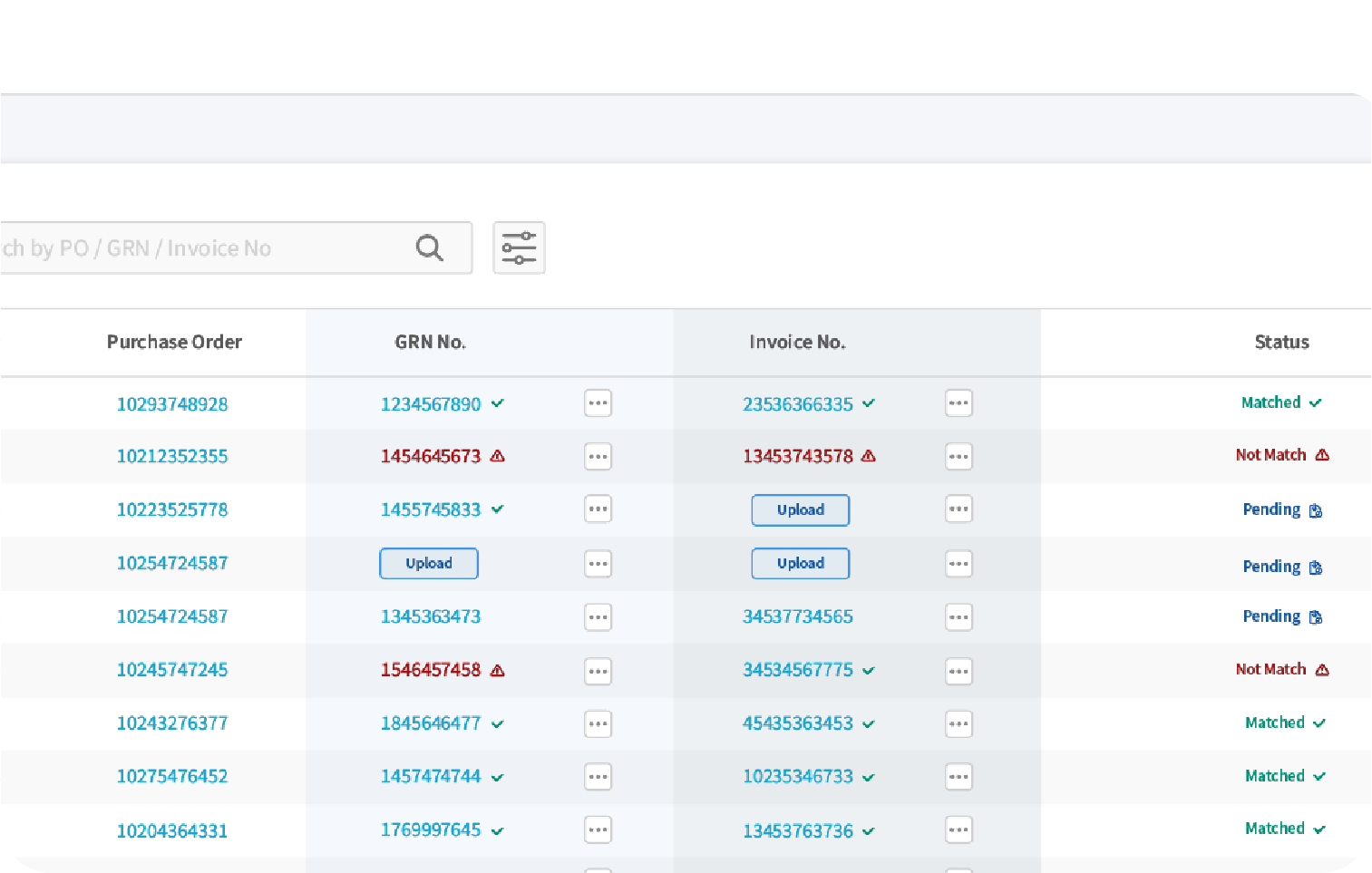Open purchase order 10204364331
Screen dimensions: 1372x873
(172, 830)
